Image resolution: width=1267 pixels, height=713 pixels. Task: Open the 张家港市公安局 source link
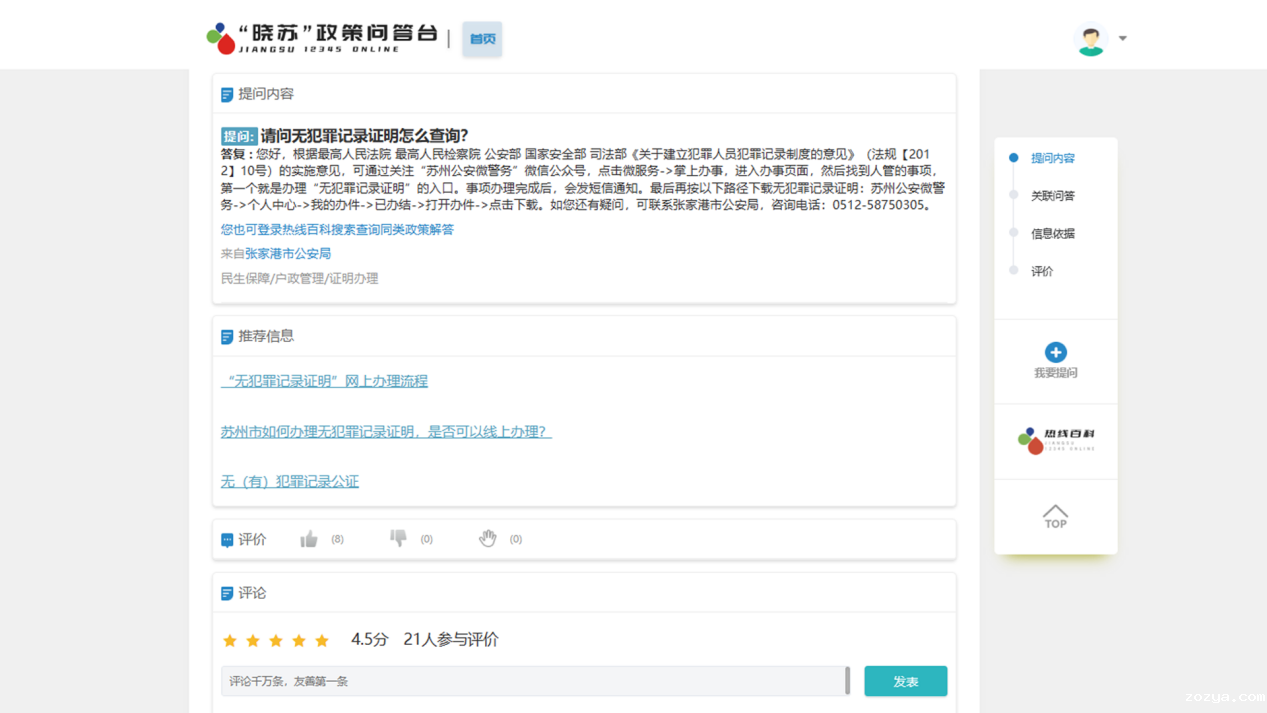coord(288,254)
